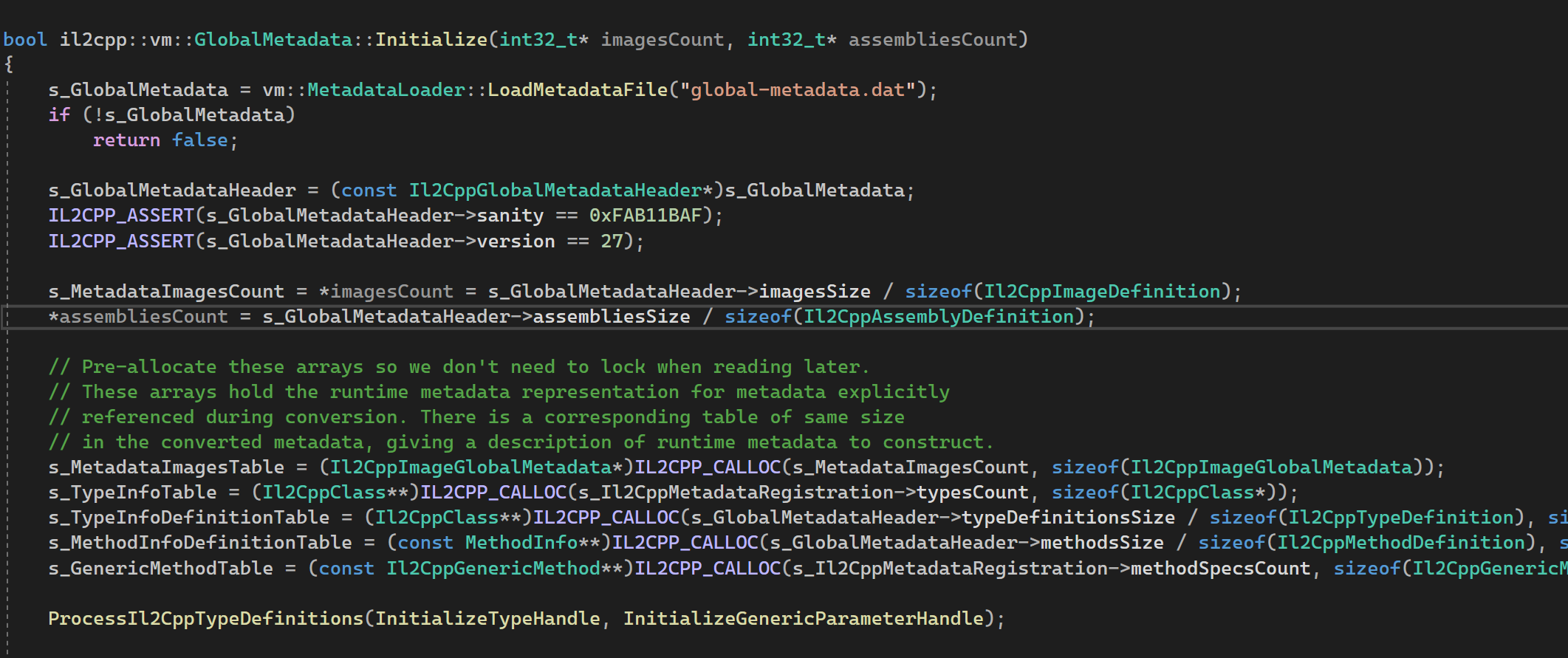
Task: Click '*assembliesCount' at the start of the highlighted line
Action: tap(138, 317)
